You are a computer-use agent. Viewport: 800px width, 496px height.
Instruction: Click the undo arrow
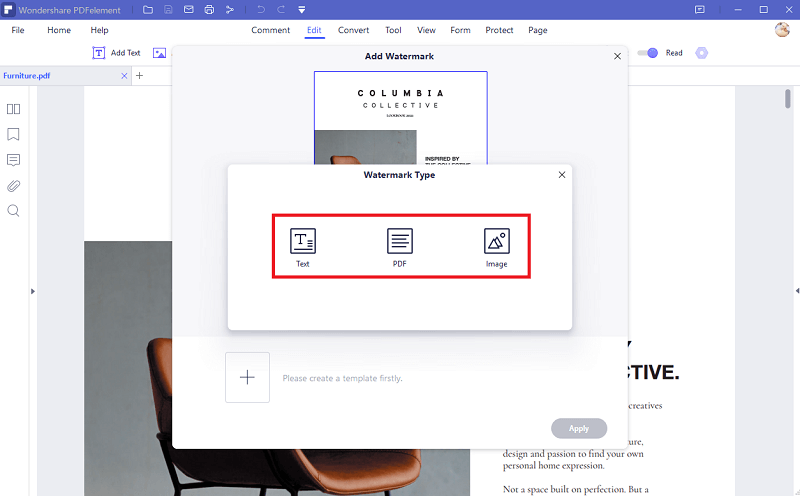tap(261, 10)
